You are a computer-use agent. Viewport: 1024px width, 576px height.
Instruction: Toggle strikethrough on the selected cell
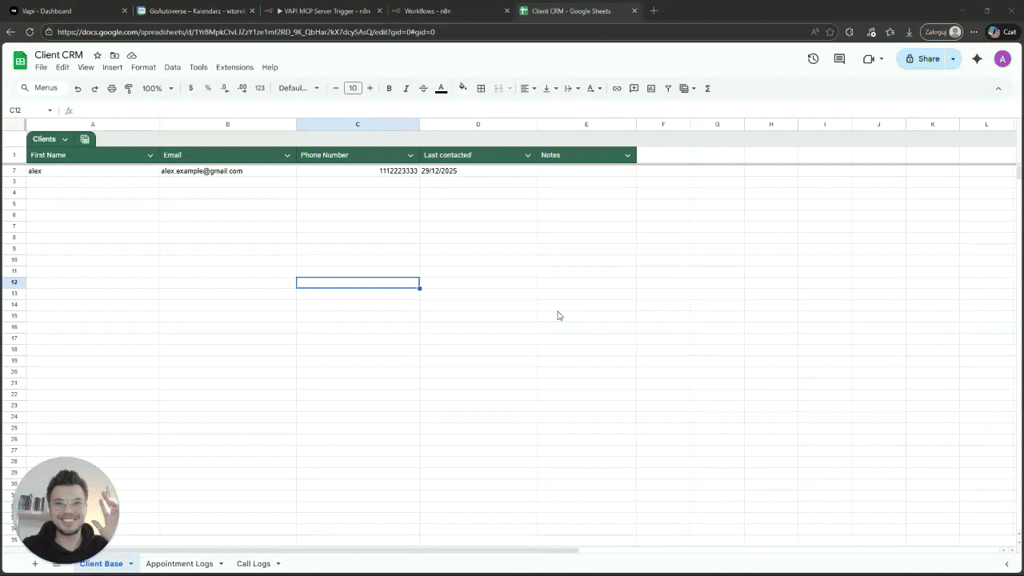tap(422, 88)
